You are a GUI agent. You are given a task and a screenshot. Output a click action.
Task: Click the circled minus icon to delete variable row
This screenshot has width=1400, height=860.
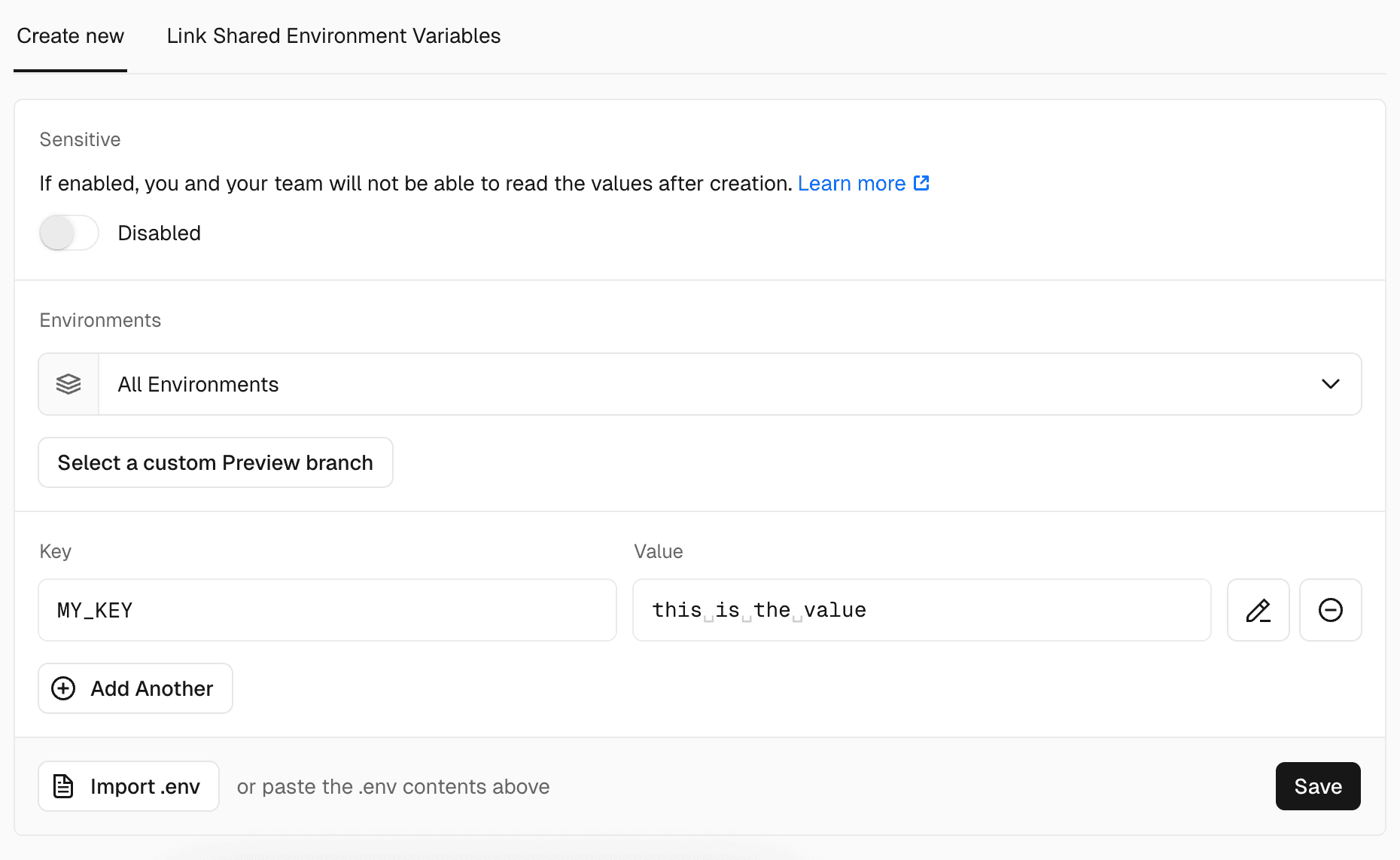pos(1330,610)
